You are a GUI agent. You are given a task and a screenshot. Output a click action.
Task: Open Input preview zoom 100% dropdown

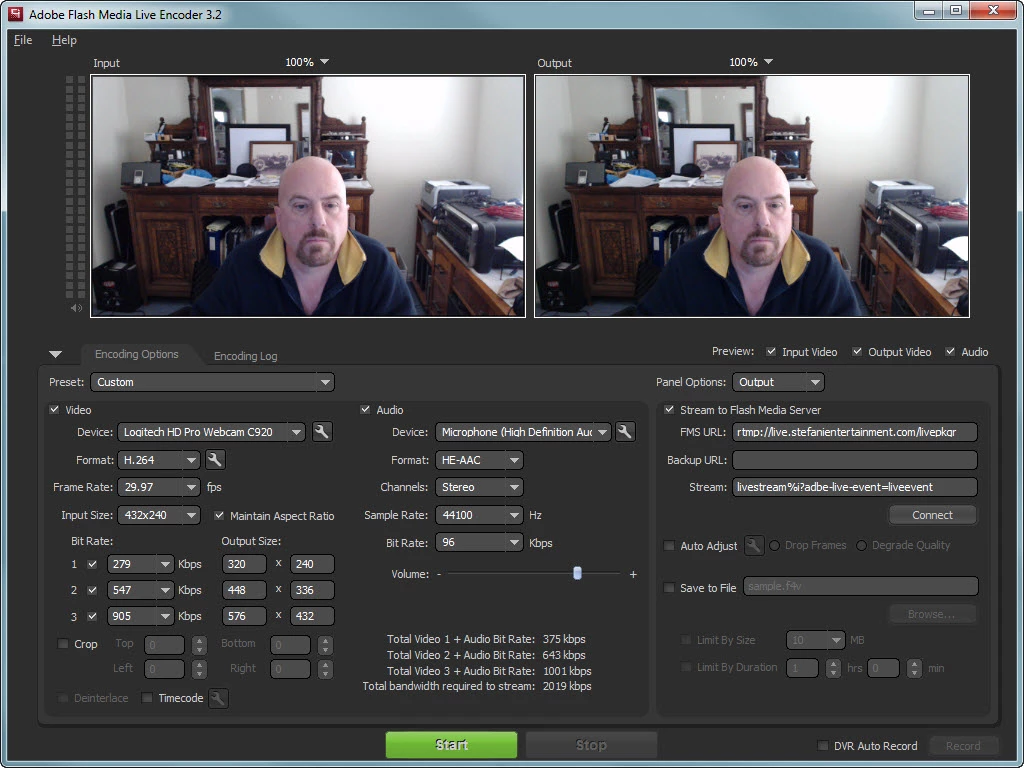coord(307,62)
